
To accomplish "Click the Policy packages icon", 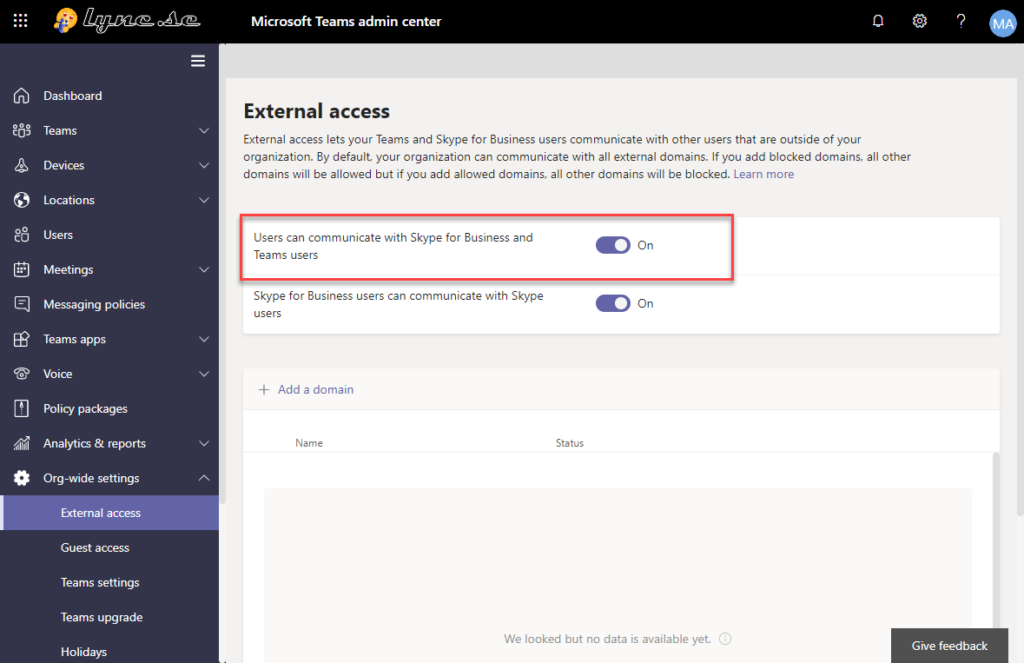I will pos(22,408).
